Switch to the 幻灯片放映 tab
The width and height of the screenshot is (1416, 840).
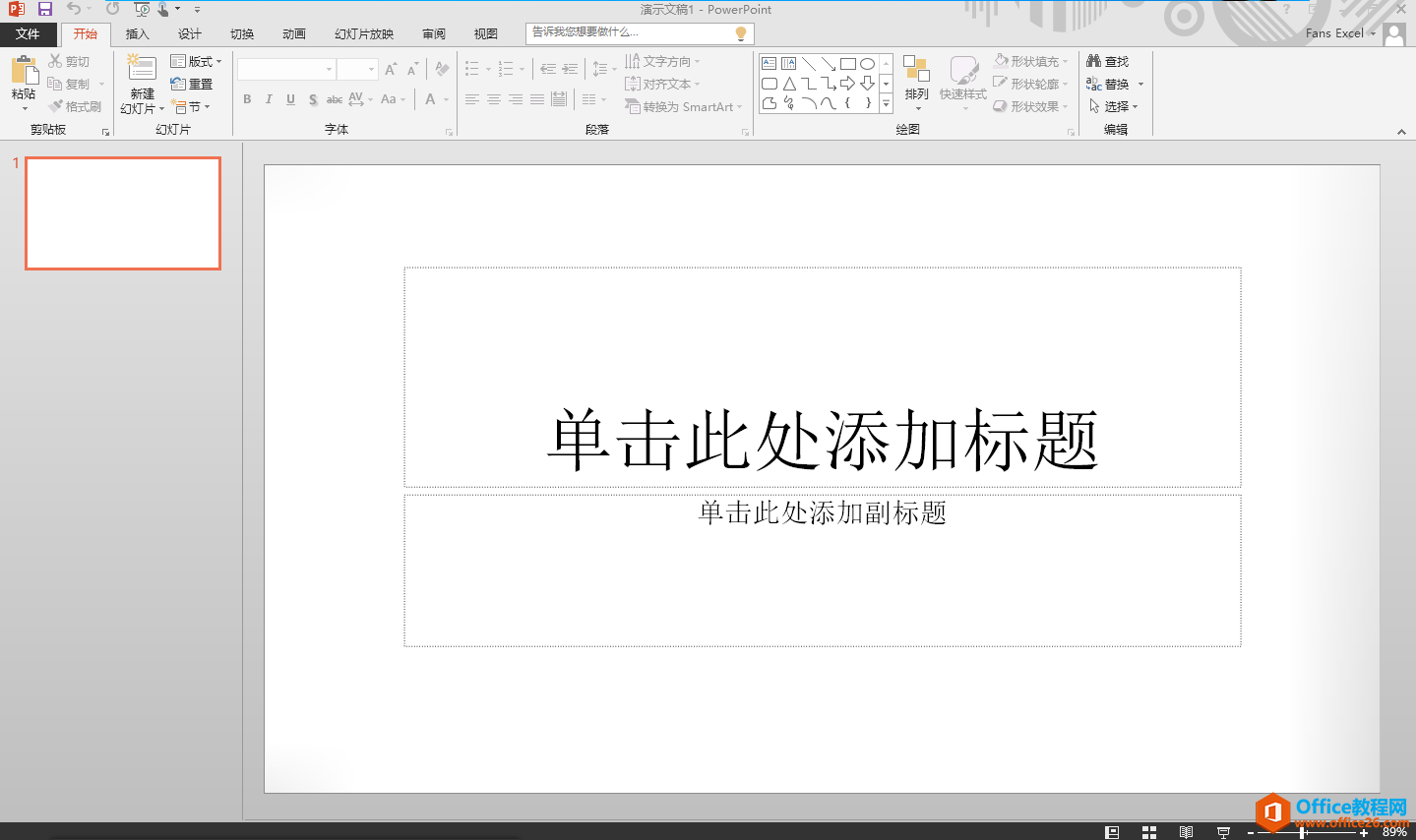(364, 33)
